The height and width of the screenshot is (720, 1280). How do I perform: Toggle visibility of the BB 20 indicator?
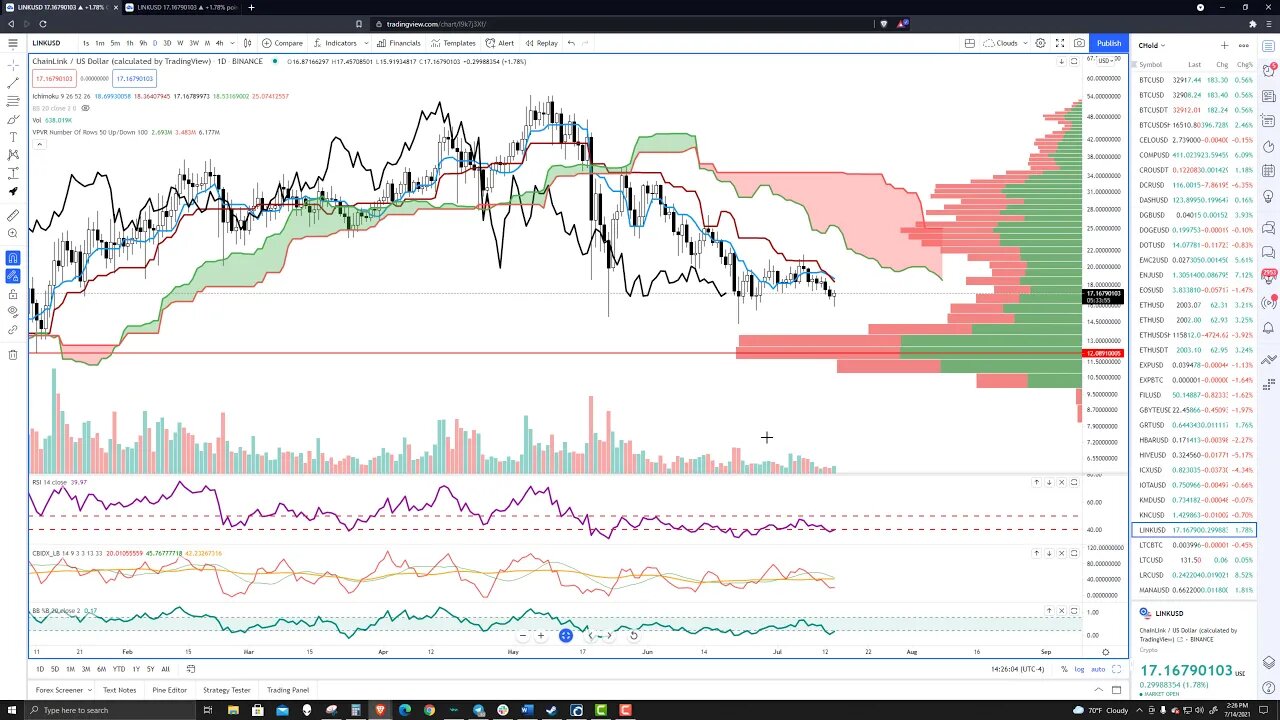tap(85, 108)
